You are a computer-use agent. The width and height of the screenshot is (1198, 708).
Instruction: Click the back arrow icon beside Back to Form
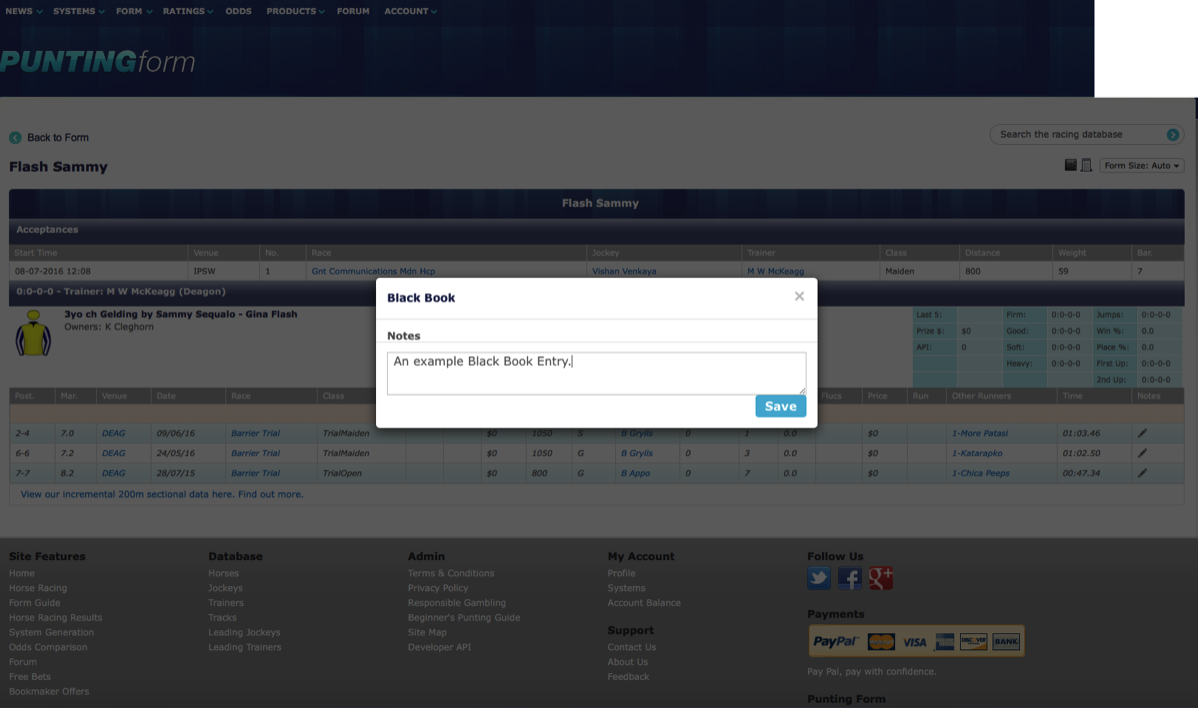click(15, 138)
